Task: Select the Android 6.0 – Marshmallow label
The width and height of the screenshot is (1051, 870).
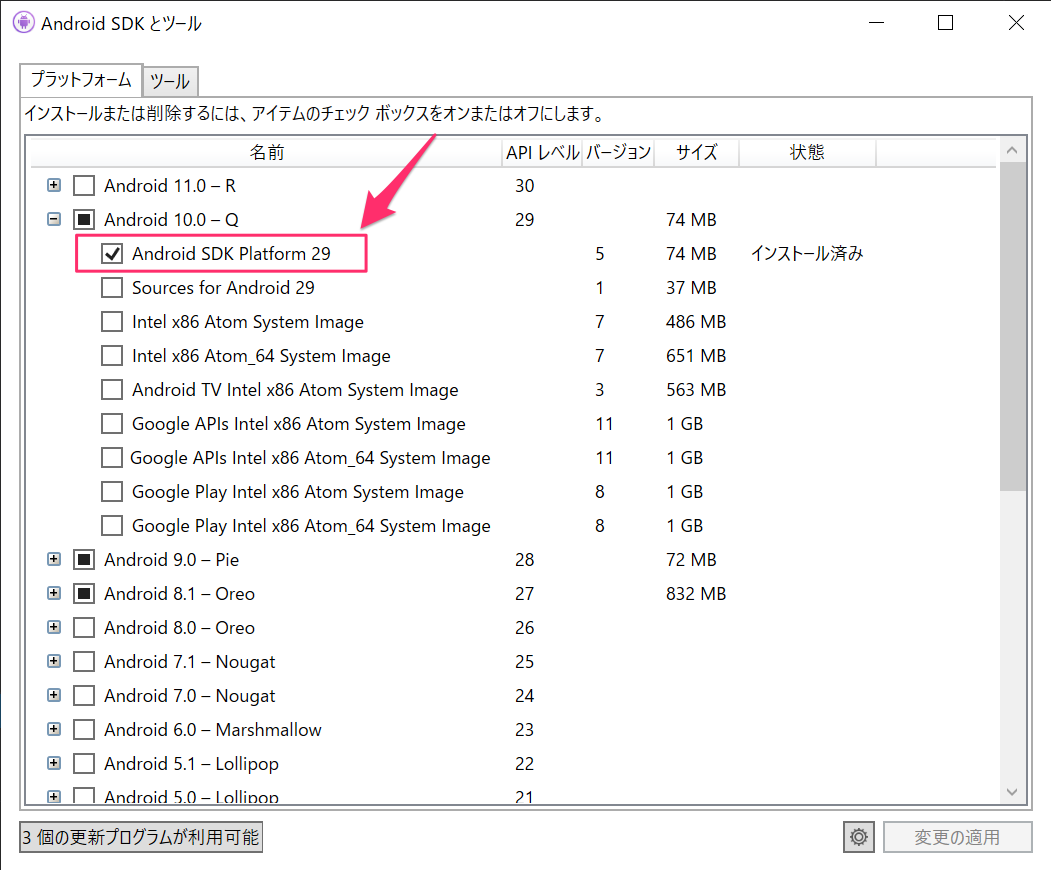Action: click(212, 729)
